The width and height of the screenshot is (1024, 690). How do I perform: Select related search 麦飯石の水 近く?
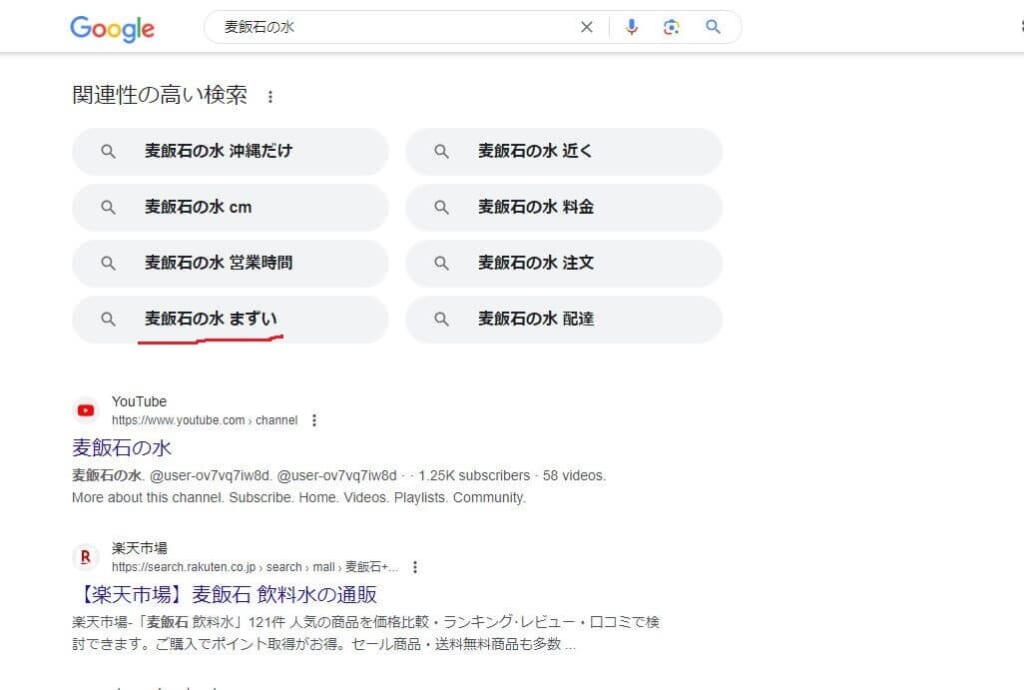(x=563, y=152)
